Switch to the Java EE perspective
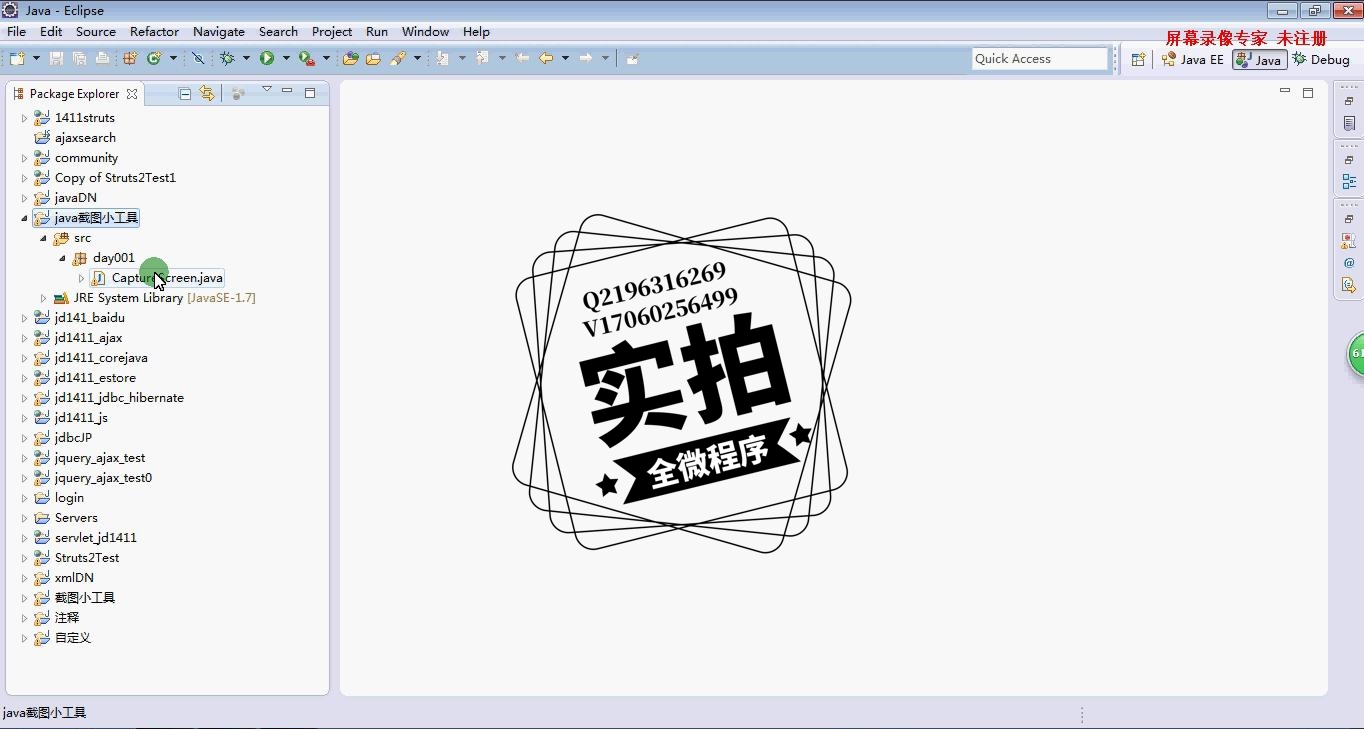Screen dimensions: 1364x729 (x=1192, y=59)
